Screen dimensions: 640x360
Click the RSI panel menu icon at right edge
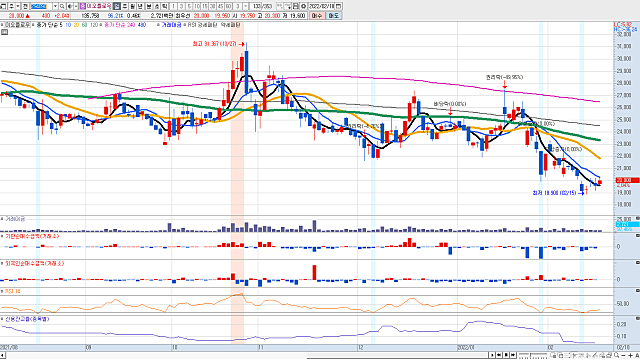tap(638, 290)
